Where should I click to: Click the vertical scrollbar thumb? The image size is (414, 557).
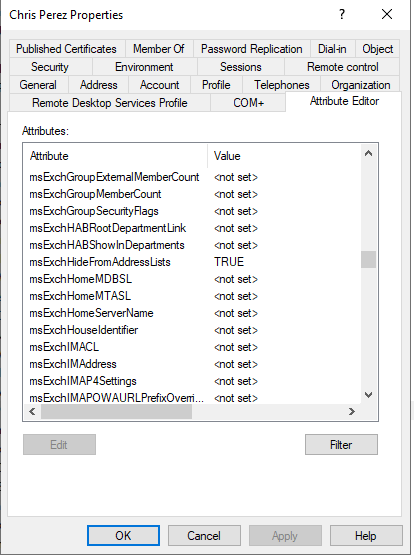(x=369, y=260)
